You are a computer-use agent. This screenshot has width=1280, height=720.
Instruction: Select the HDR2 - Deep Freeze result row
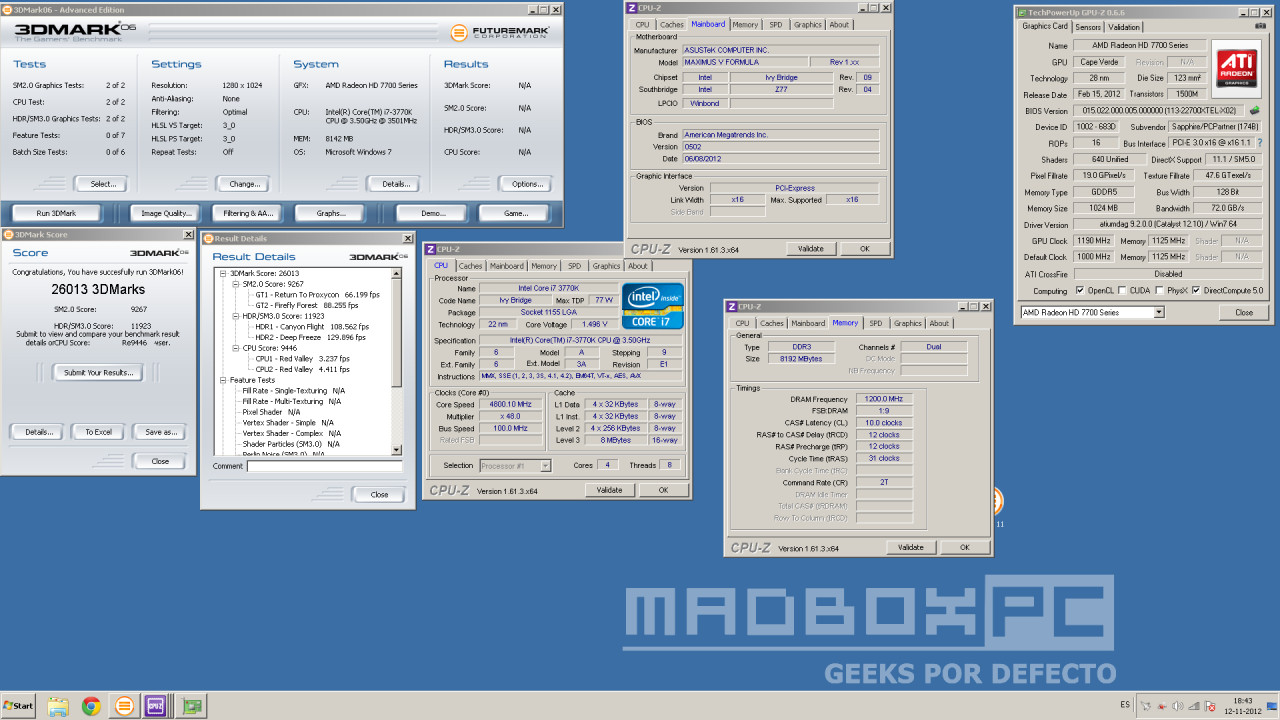tap(311, 338)
